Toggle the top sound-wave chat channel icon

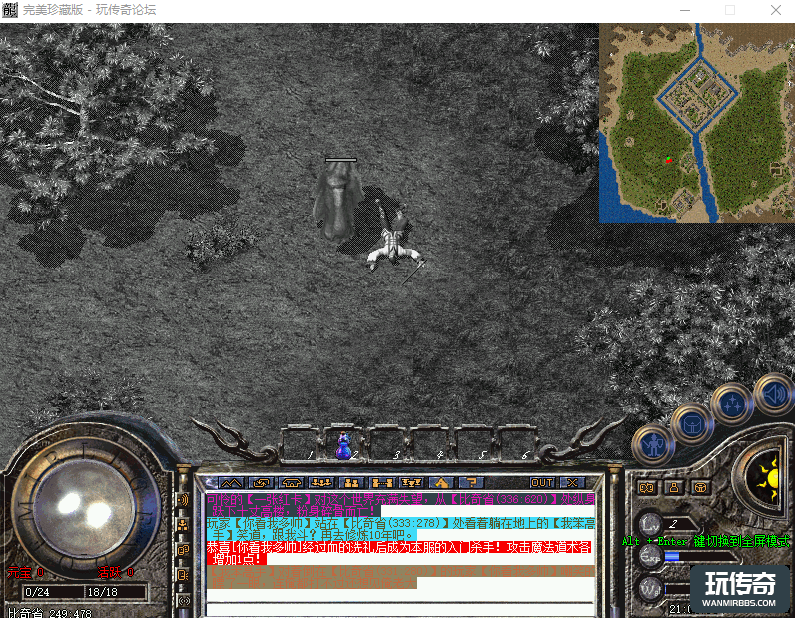pos(183,500)
